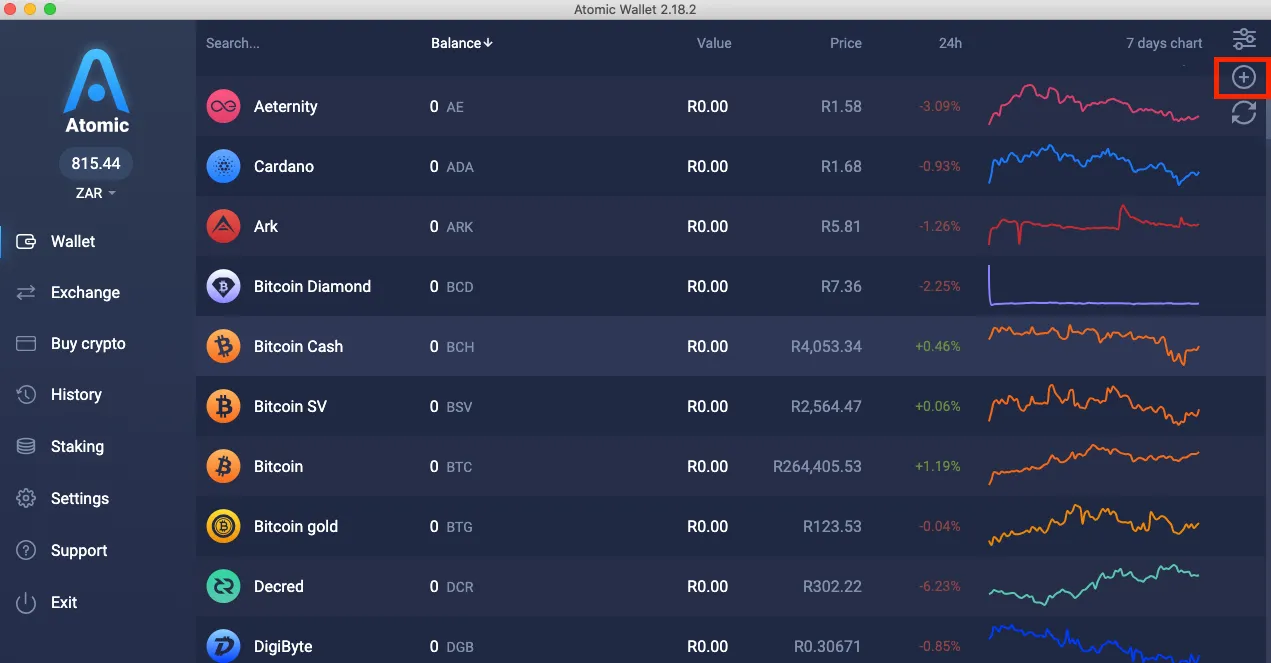The height and width of the screenshot is (663, 1271).
Task: Click the Cardano coin icon
Action: (223, 166)
